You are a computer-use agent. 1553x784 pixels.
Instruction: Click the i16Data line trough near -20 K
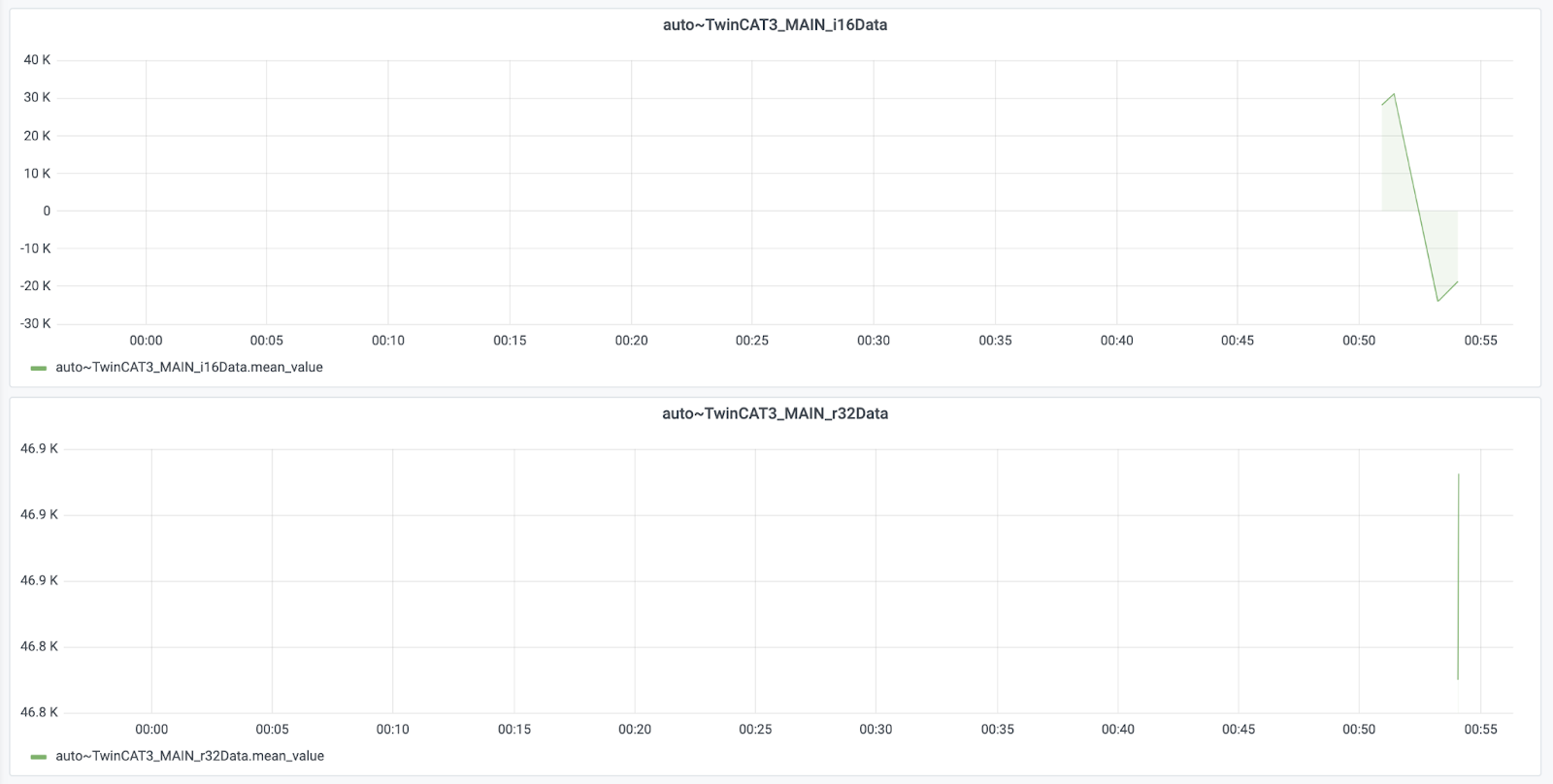pos(1438,301)
